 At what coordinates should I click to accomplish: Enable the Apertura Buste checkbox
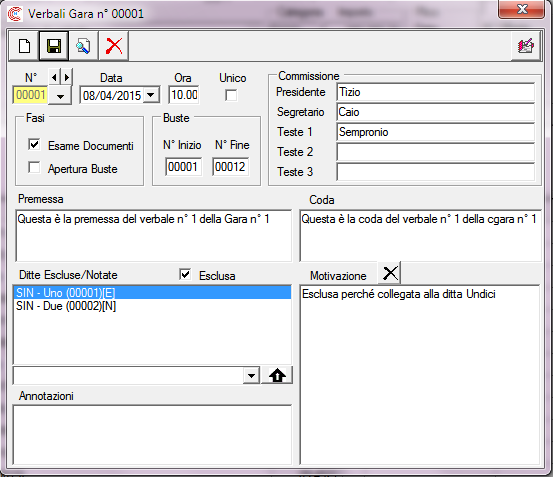tap(34, 167)
